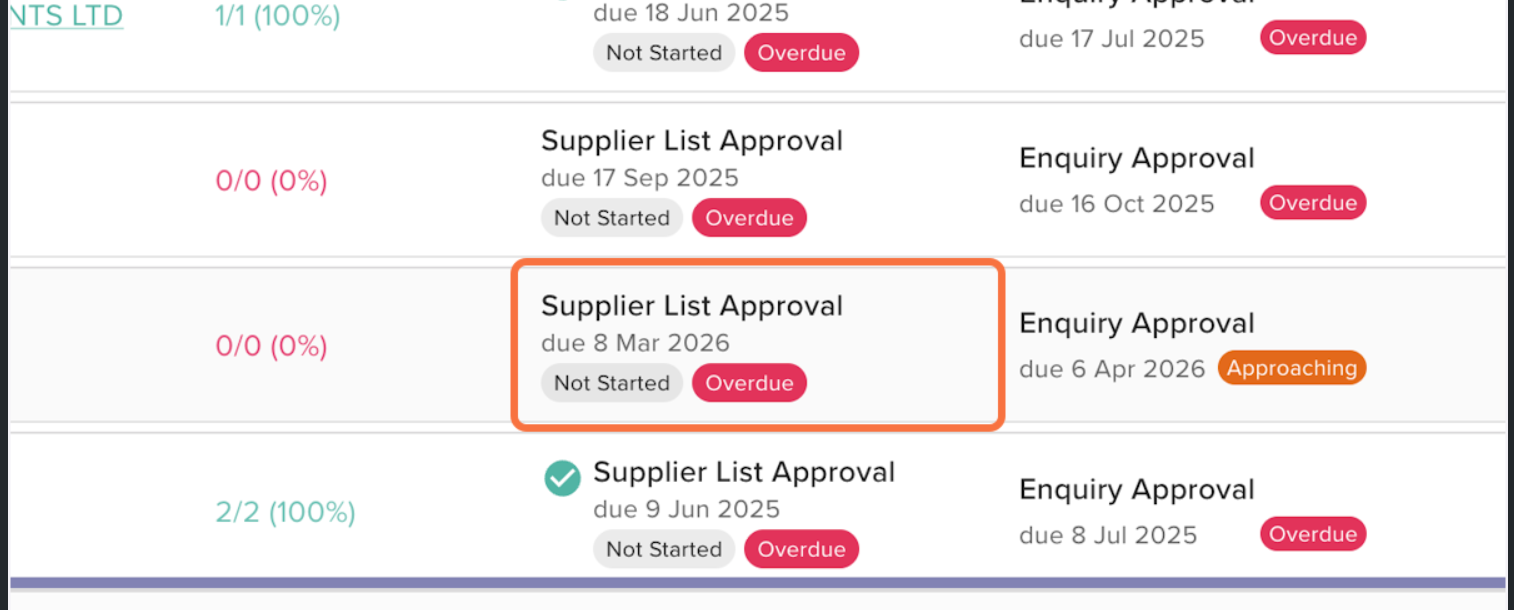1514x610 pixels.
Task: Open Enquiry Approval due 16 Oct 2025
Action: point(1136,159)
